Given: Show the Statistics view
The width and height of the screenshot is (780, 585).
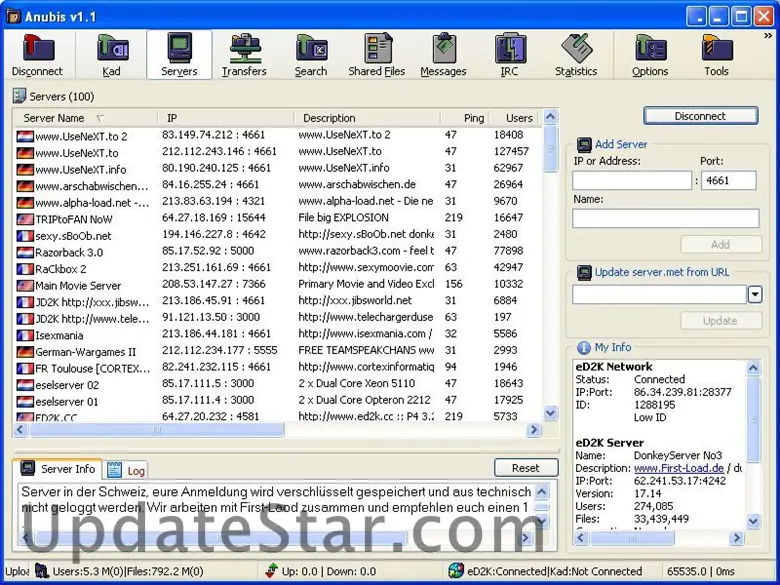Looking at the screenshot, I should [x=576, y=55].
